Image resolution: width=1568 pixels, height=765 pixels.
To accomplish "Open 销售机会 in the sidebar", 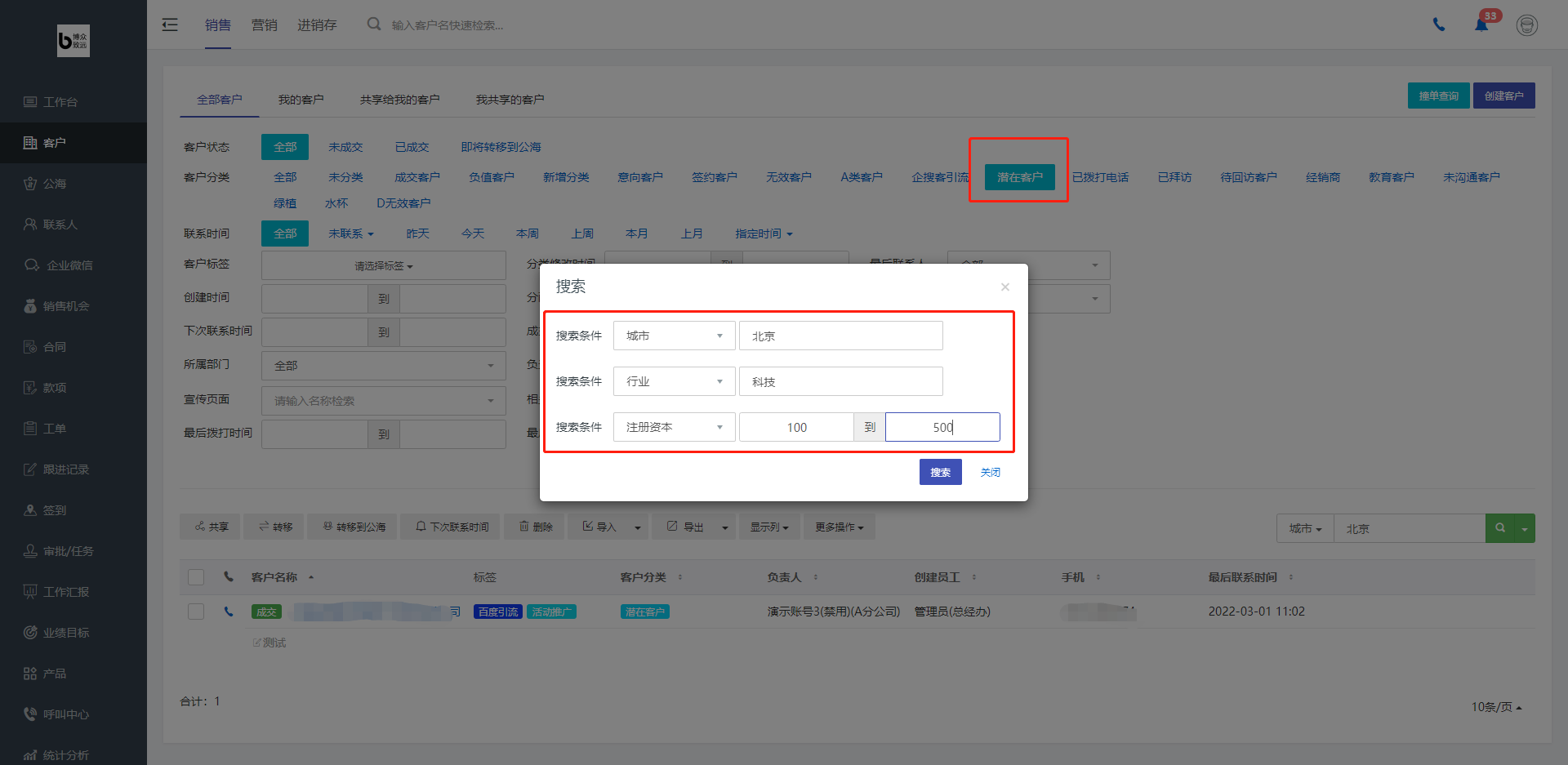I will click(x=73, y=306).
